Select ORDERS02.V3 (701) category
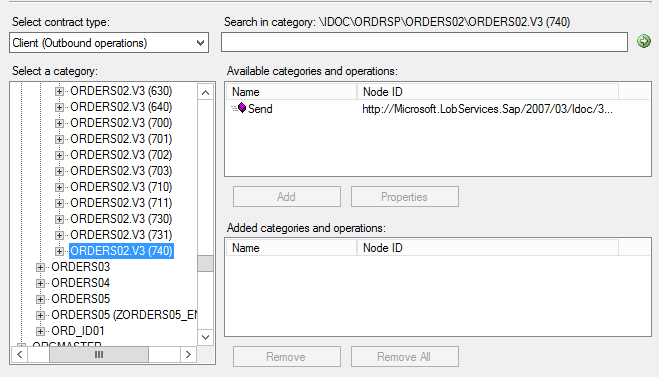This screenshot has width=659, height=377. (121, 139)
